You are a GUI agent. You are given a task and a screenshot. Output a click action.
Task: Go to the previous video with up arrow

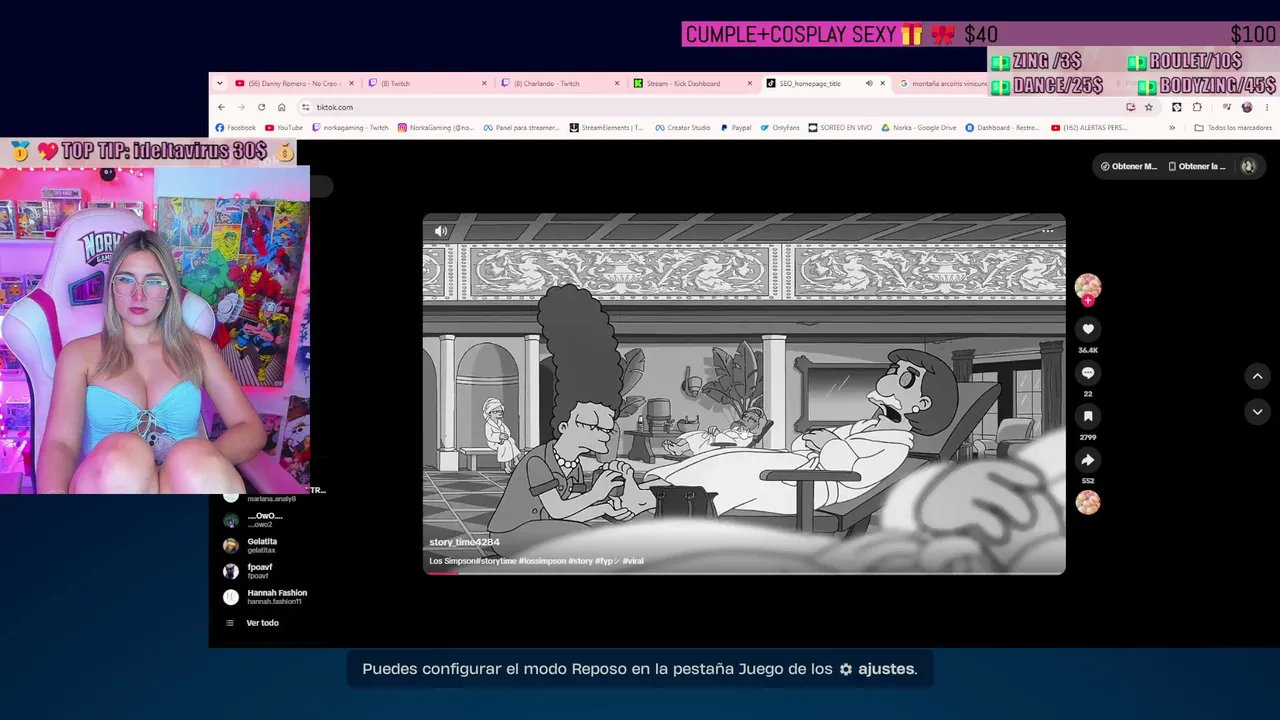tap(1257, 376)
